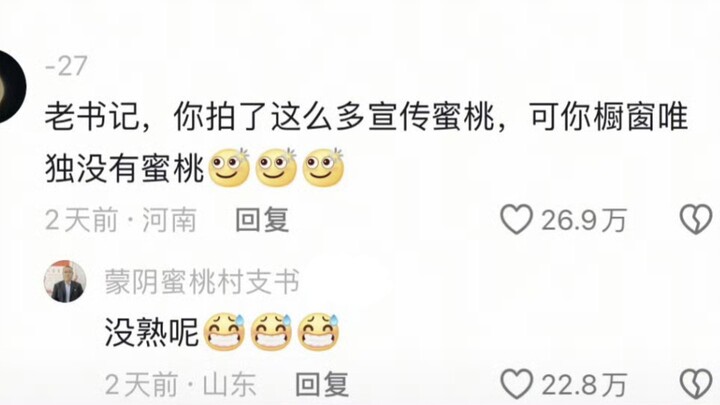The width and height of the screenshot is (720, 405).
Task: Open 蒙阴蜜桃村支书 profile avatar
Action: click(65, 281)
